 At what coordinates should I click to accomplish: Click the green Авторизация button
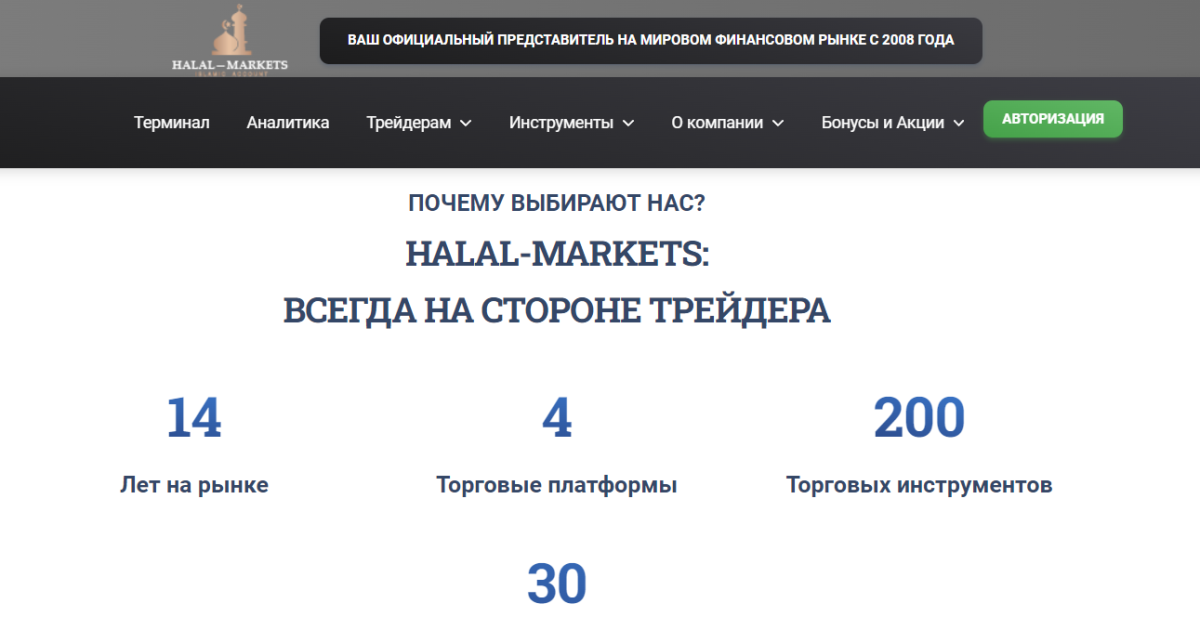click(1053, 119)
